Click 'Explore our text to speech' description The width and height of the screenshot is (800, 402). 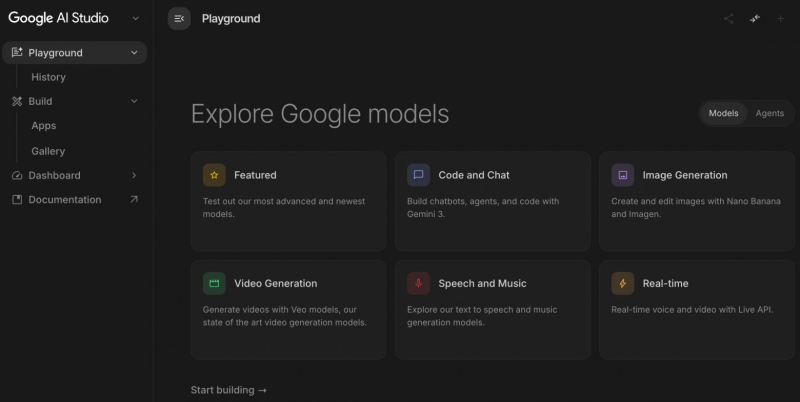pyautogui.click(x=482, y=316)
